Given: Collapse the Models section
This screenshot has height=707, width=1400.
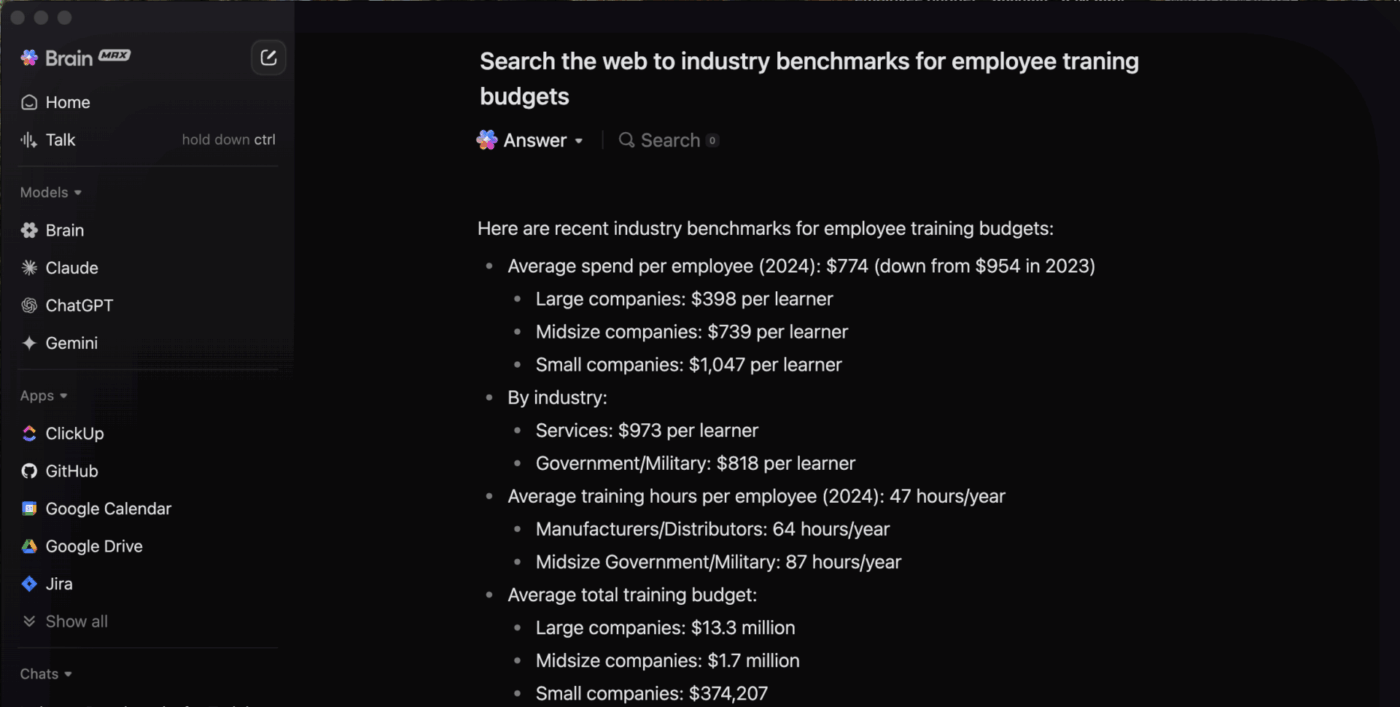Looking at the screenshot, I should 50,192.
